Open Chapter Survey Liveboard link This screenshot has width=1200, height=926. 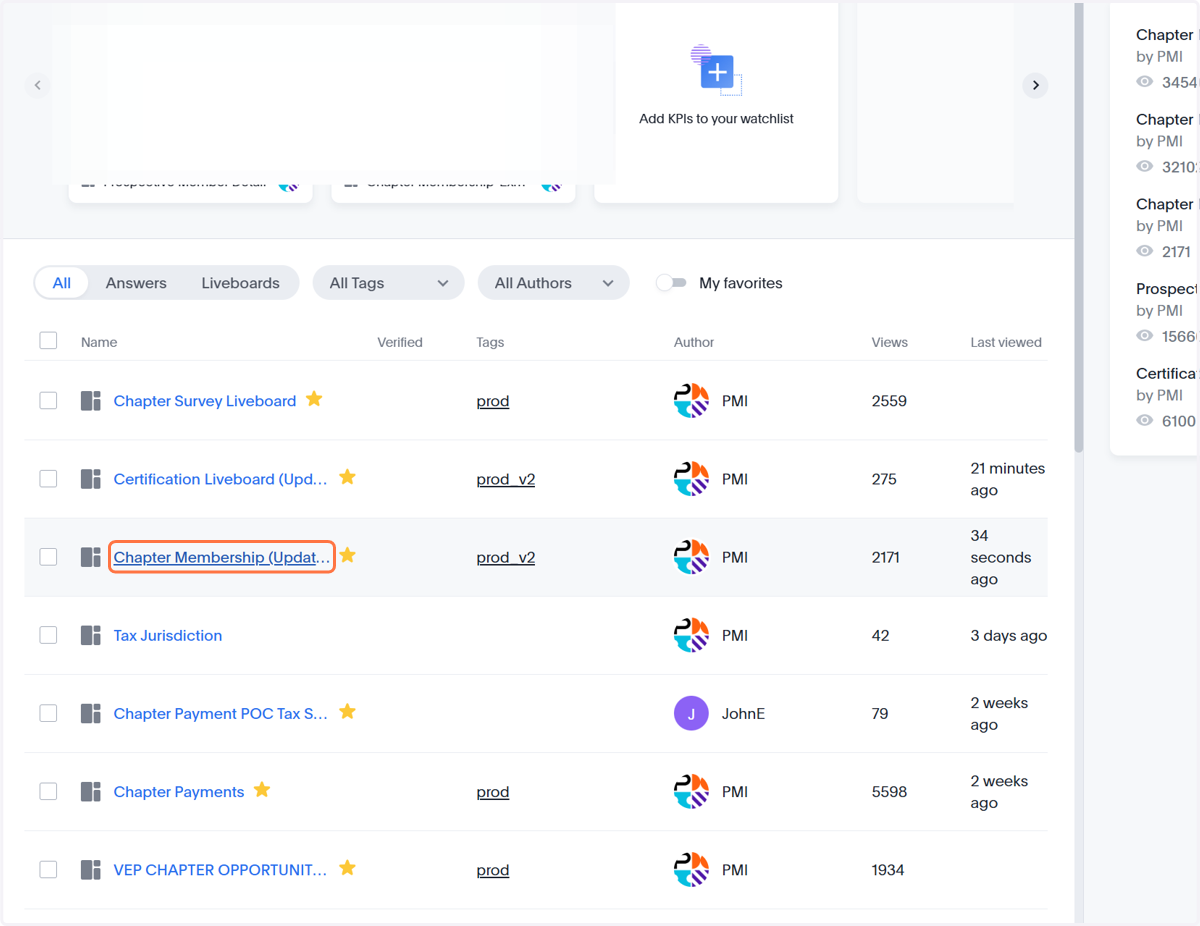[x=205, y=401]
